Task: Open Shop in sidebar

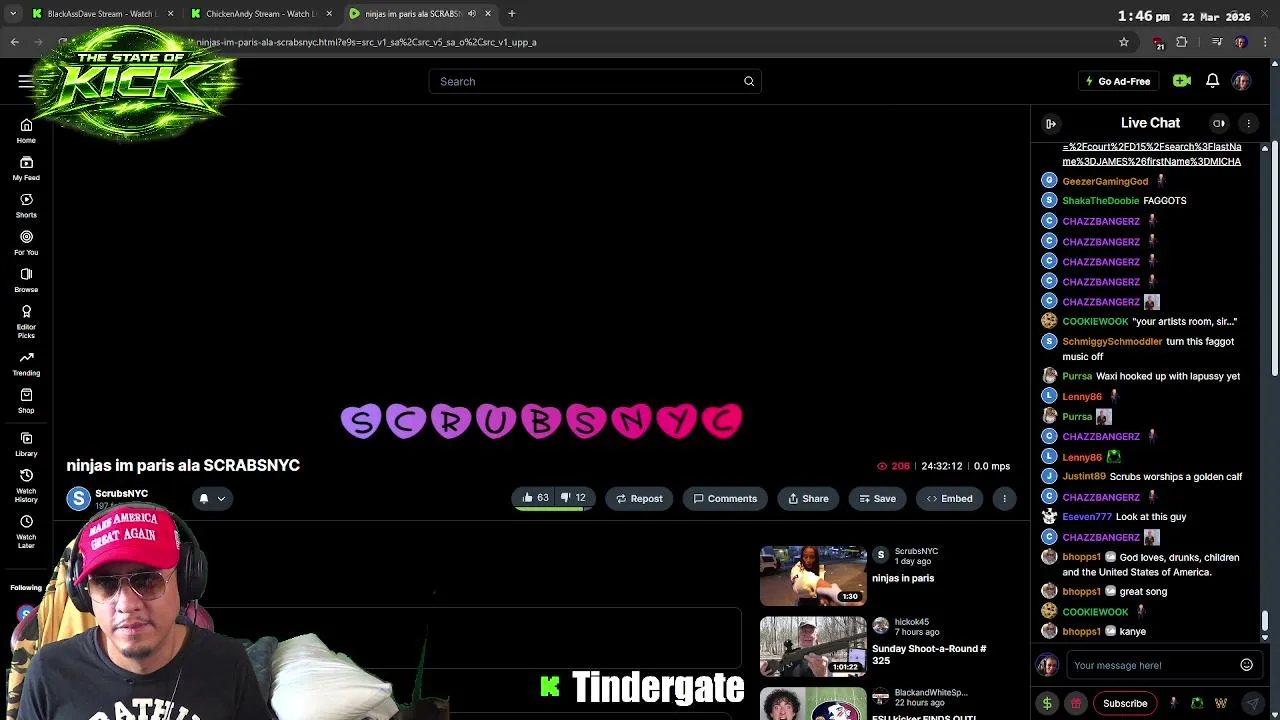Action: pyautogui.click(x=26, y=400)
